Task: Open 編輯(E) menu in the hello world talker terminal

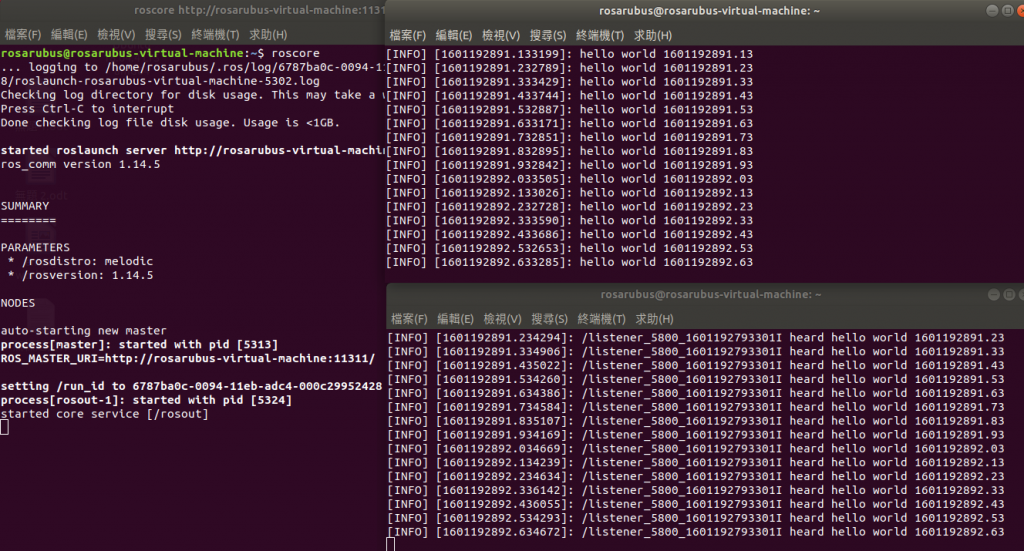Action: coord(454,35)
